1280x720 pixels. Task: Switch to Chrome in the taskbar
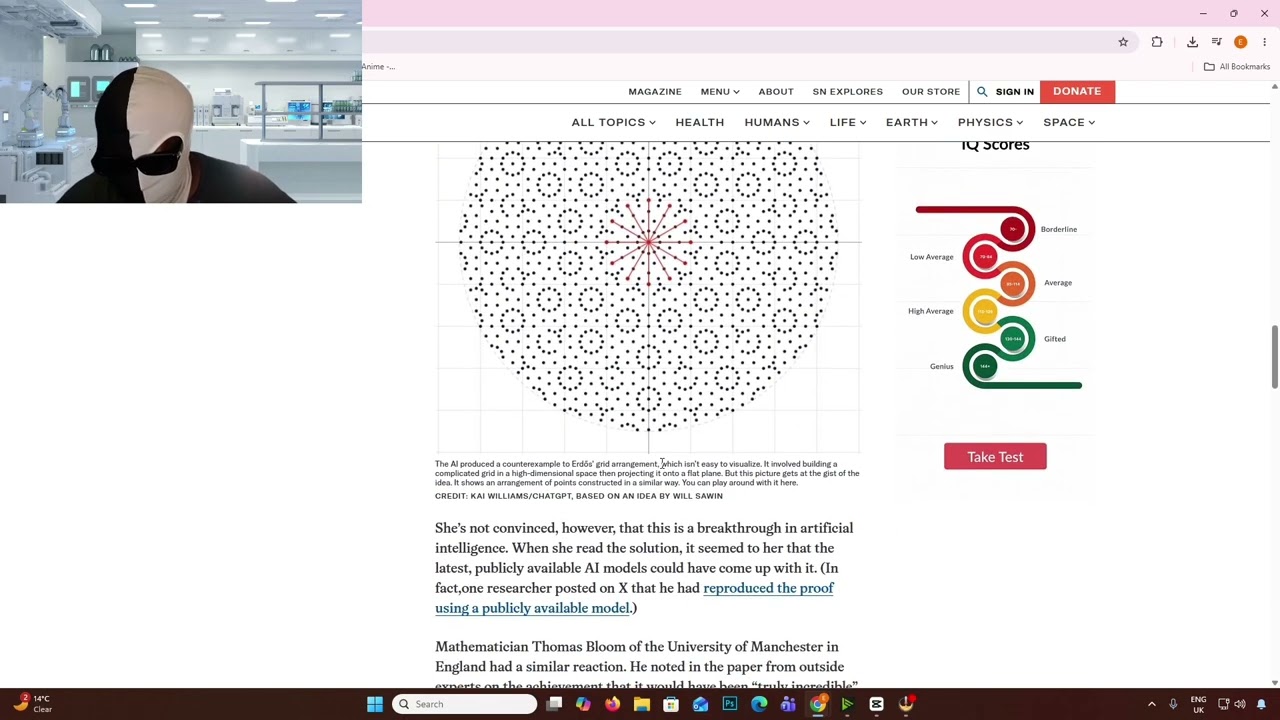(x=818, y=704)
